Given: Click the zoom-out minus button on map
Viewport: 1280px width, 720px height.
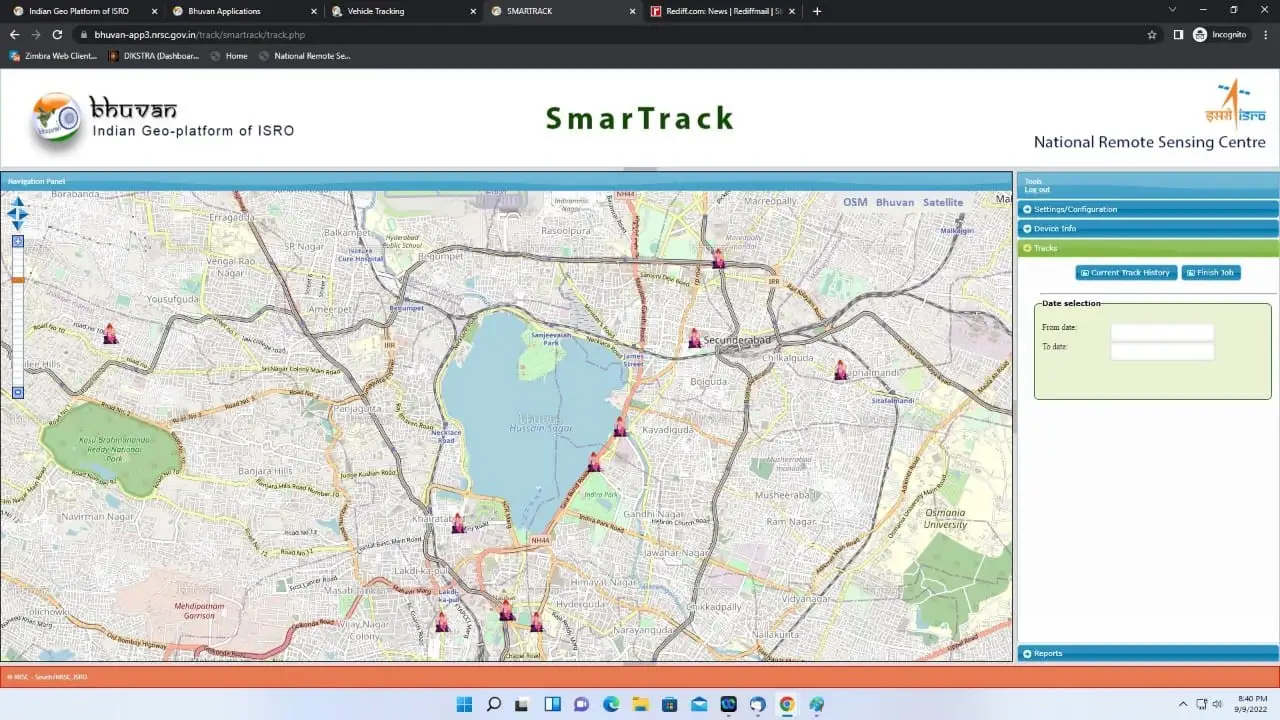Looking at the screenshot, I should [18, 393].
